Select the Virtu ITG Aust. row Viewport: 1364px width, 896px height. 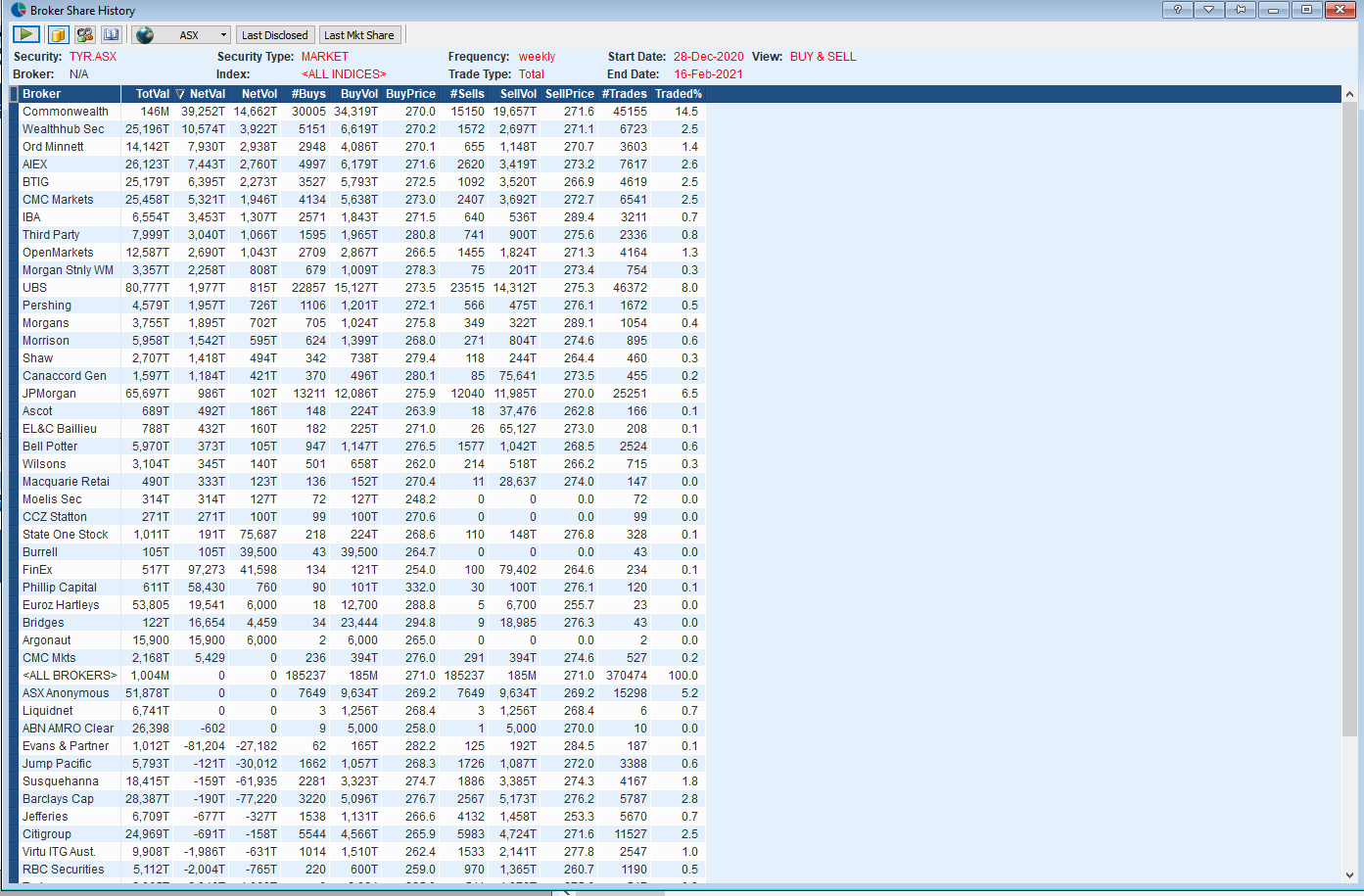(x=361, y=852)
